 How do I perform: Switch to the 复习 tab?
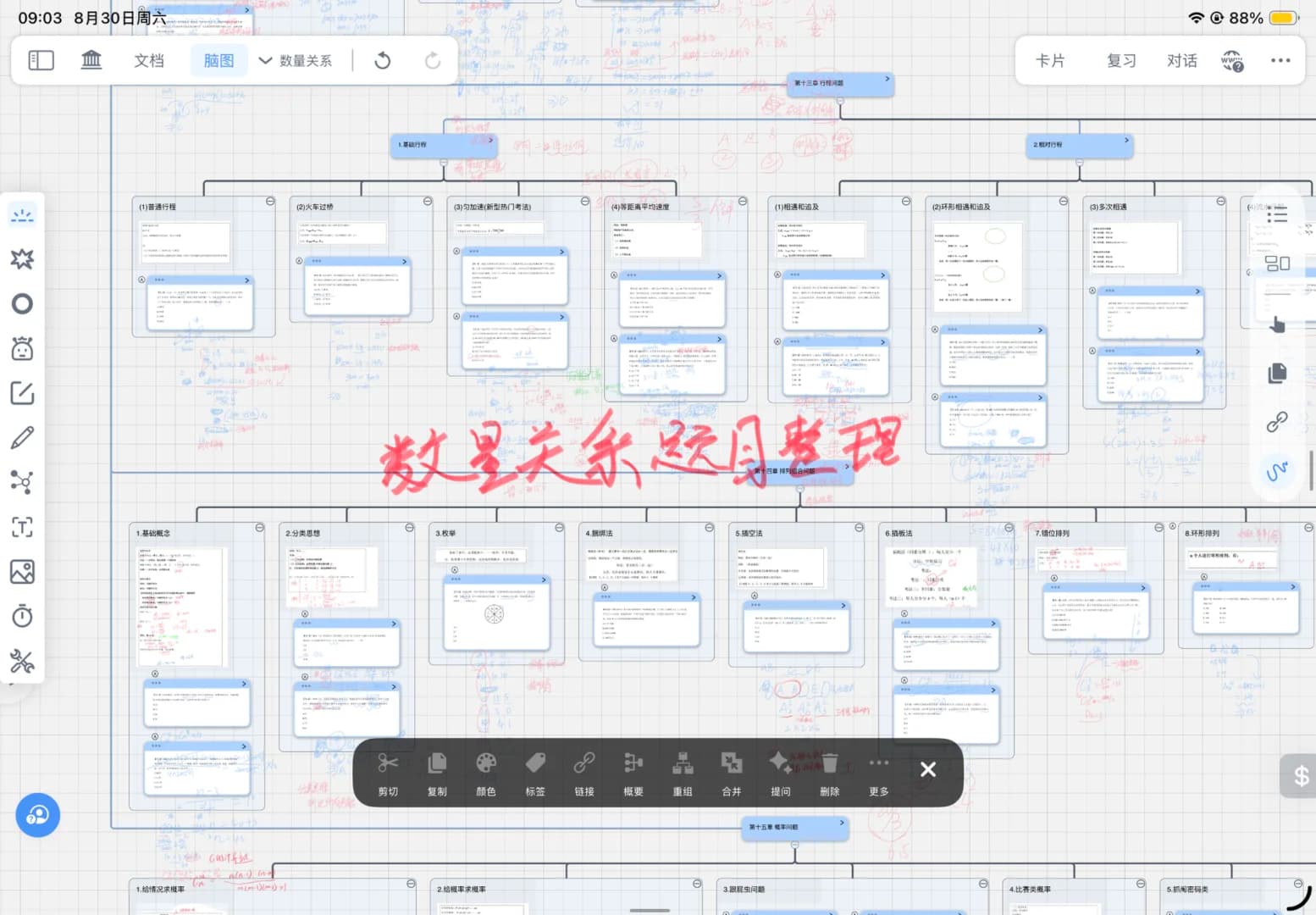click(1121, 60)
